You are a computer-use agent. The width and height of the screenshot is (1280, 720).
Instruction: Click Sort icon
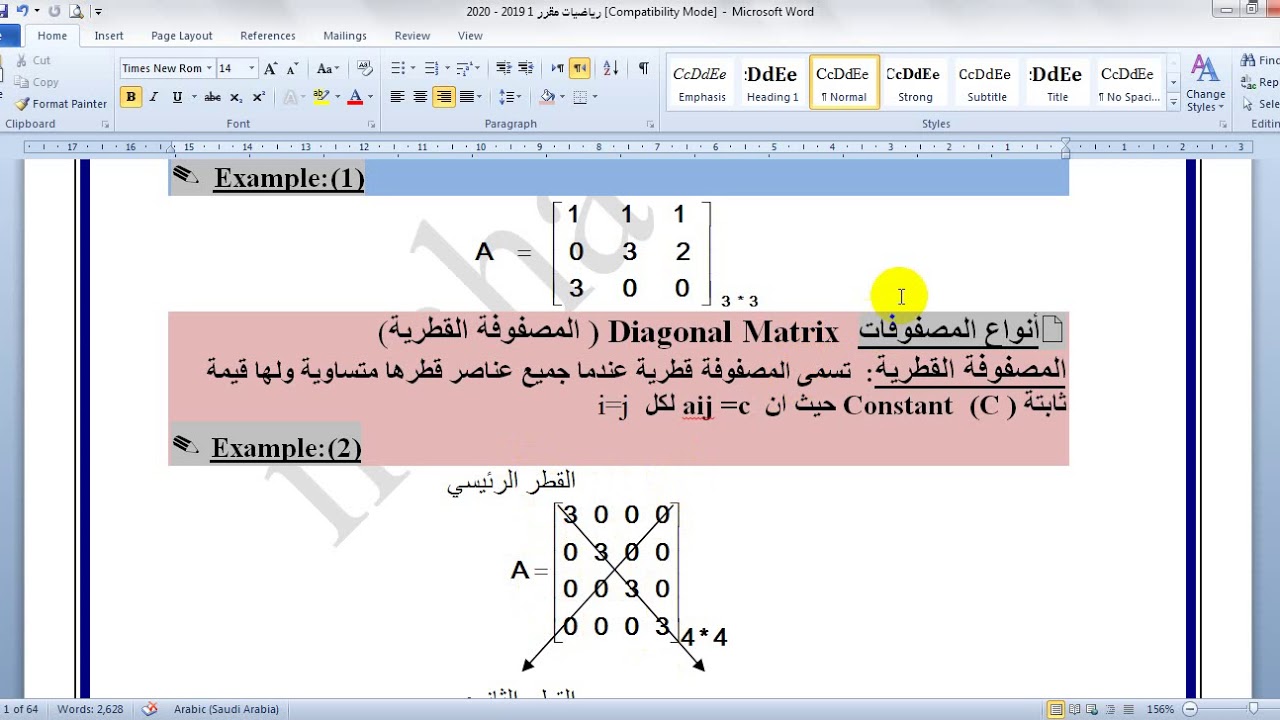612,68
